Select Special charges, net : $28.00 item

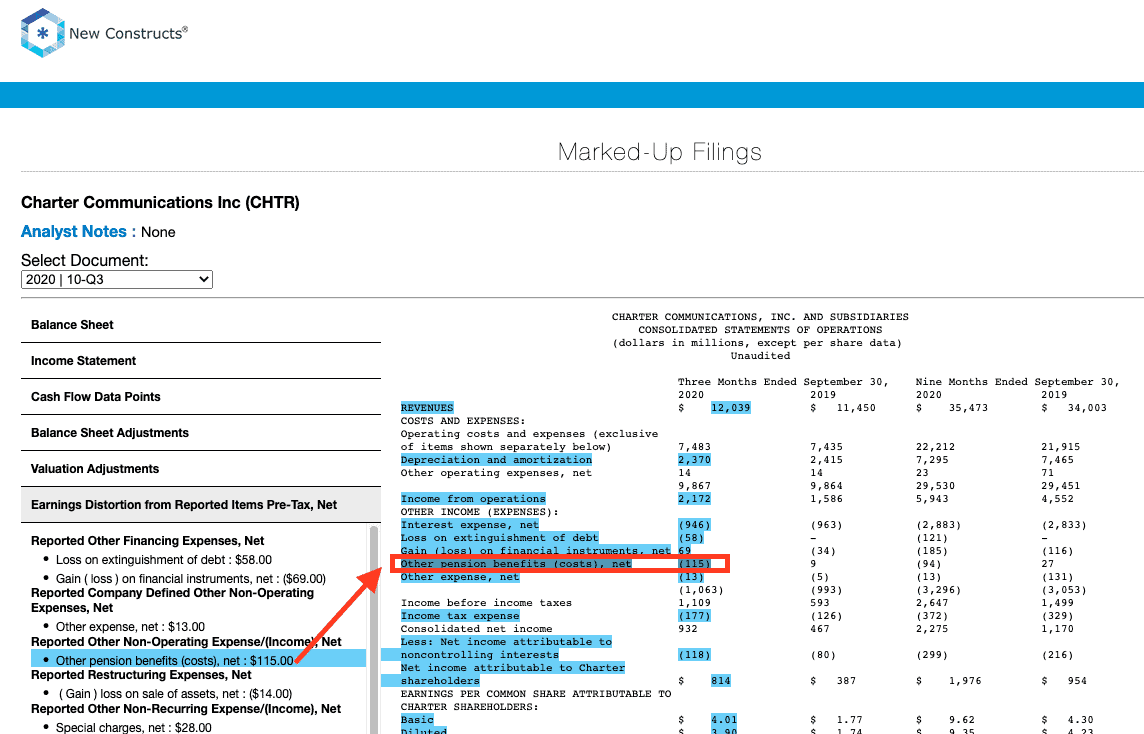click(x=134, y=727)
